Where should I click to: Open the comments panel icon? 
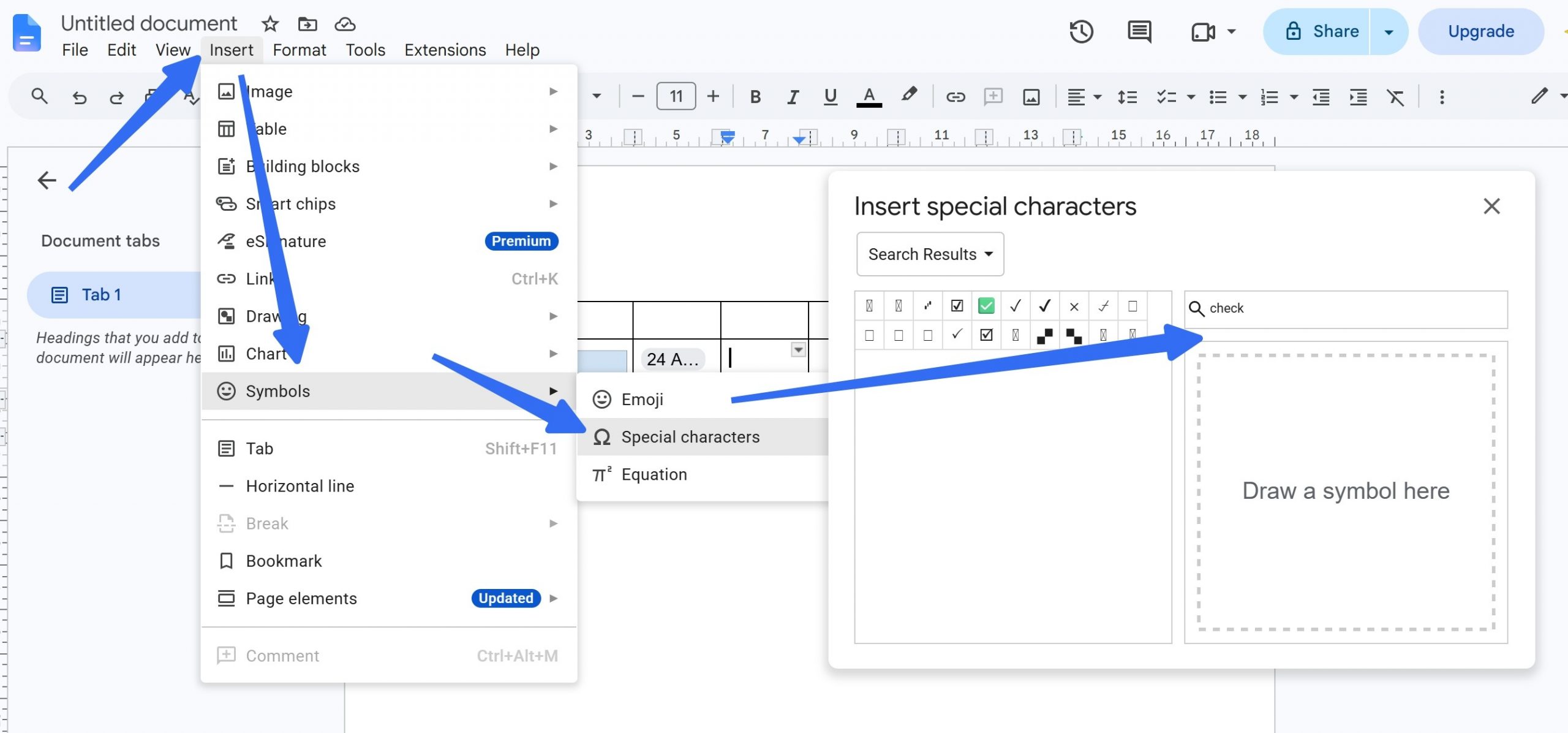[1139, 32]
